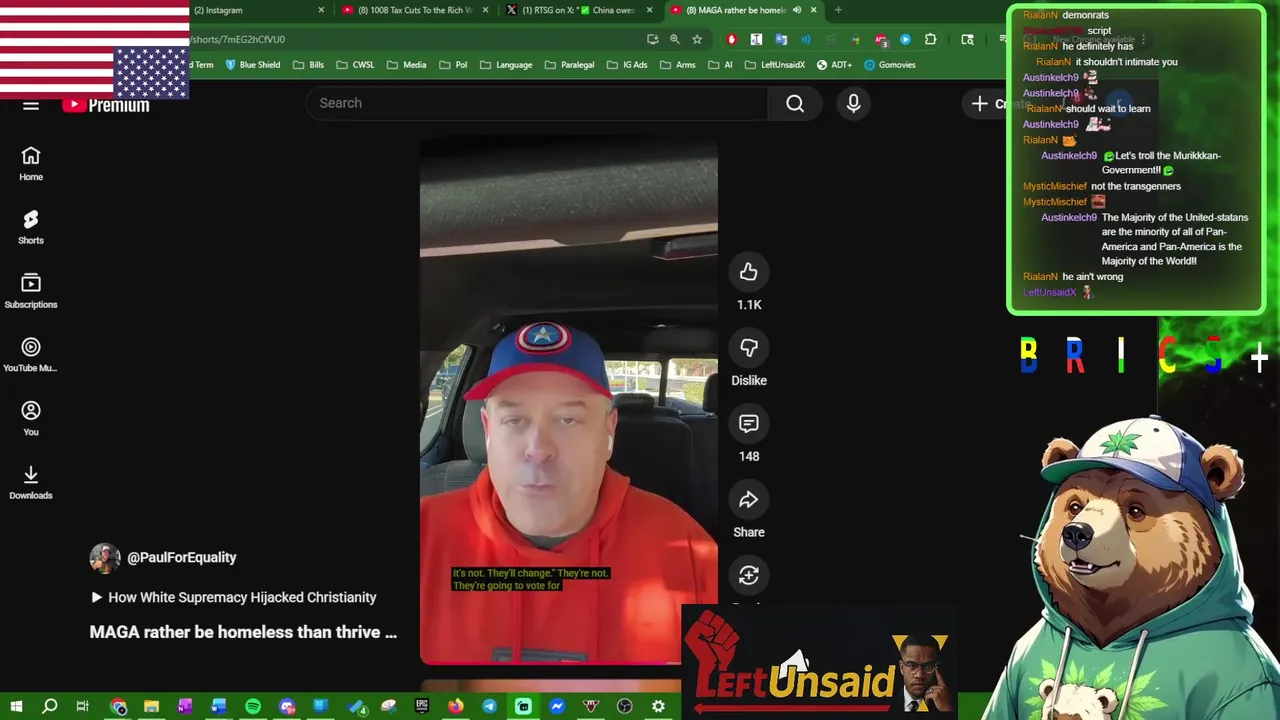Close the RTSG on X tab

click(649, 10)
